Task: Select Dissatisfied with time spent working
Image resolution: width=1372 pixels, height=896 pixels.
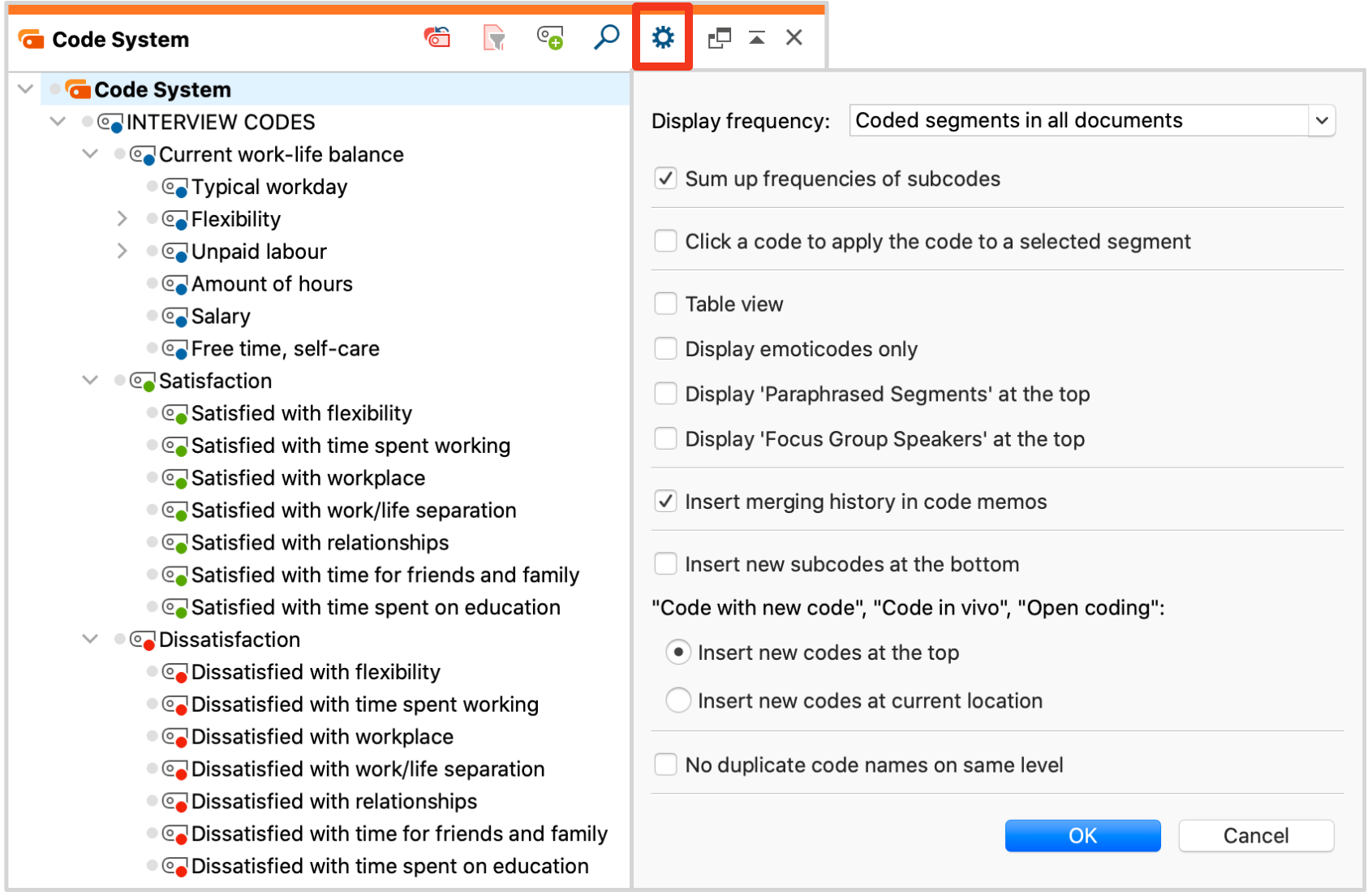Action: (365, 705)
